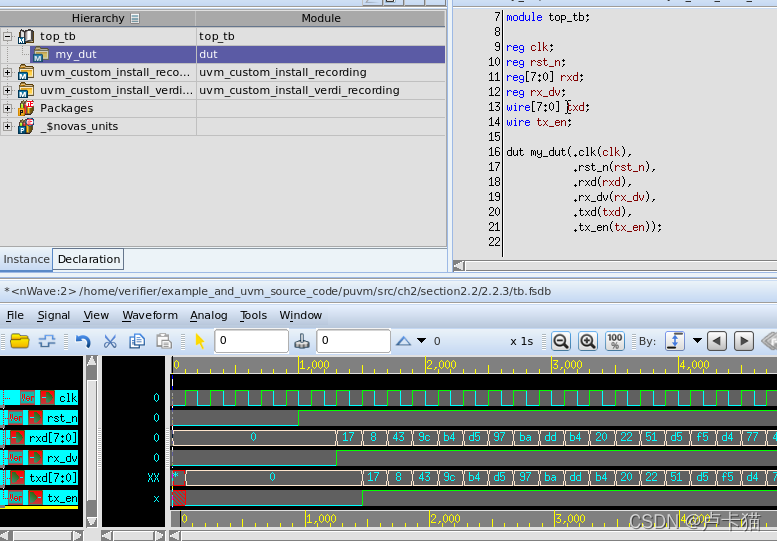Screen dimensions: 777x541
Task: Expand the _$novas_units tree node
Action: [8, 126]
